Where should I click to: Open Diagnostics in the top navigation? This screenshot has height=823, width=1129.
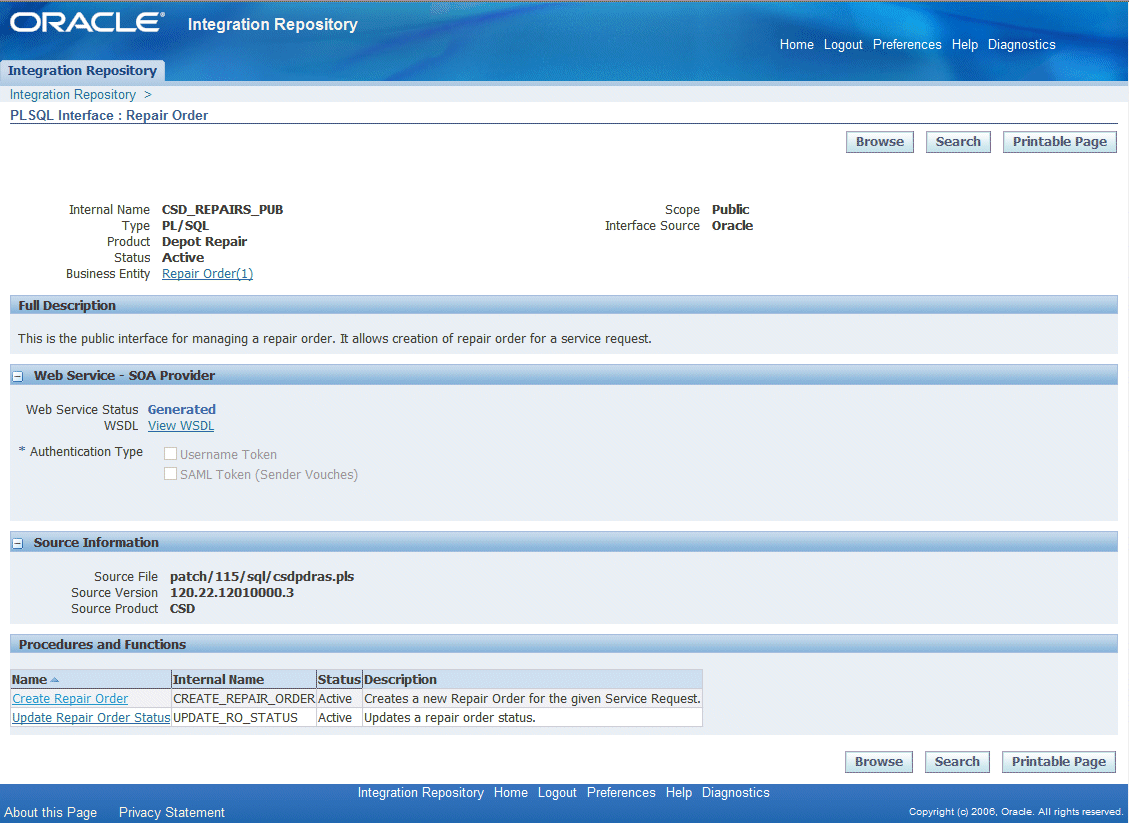click(1022, 45)
